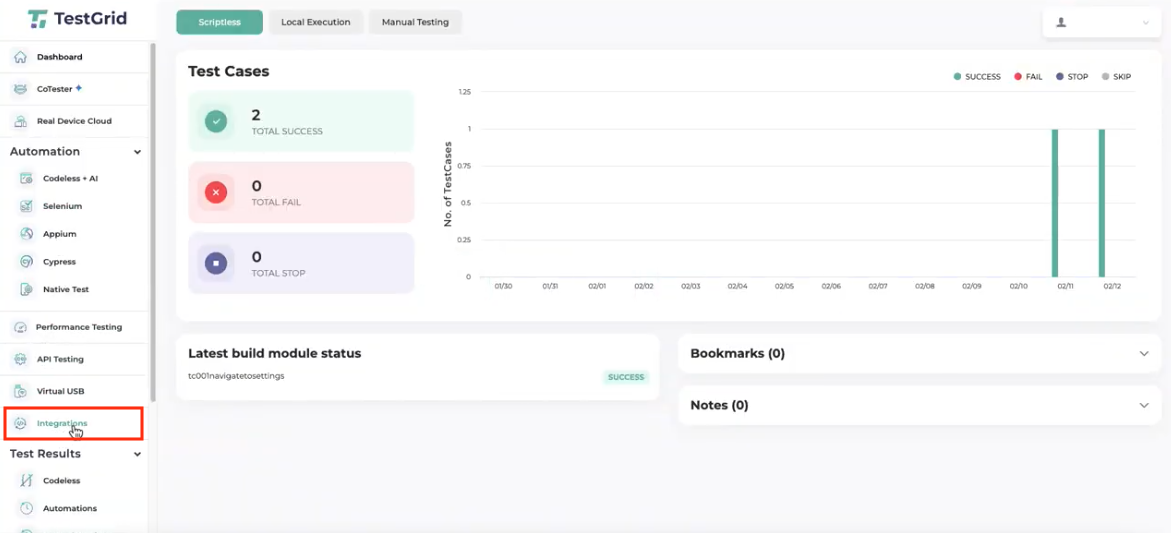1171x533 pixels.
Task: Click the Selenium sidebar icon
Action: (27, 206)
